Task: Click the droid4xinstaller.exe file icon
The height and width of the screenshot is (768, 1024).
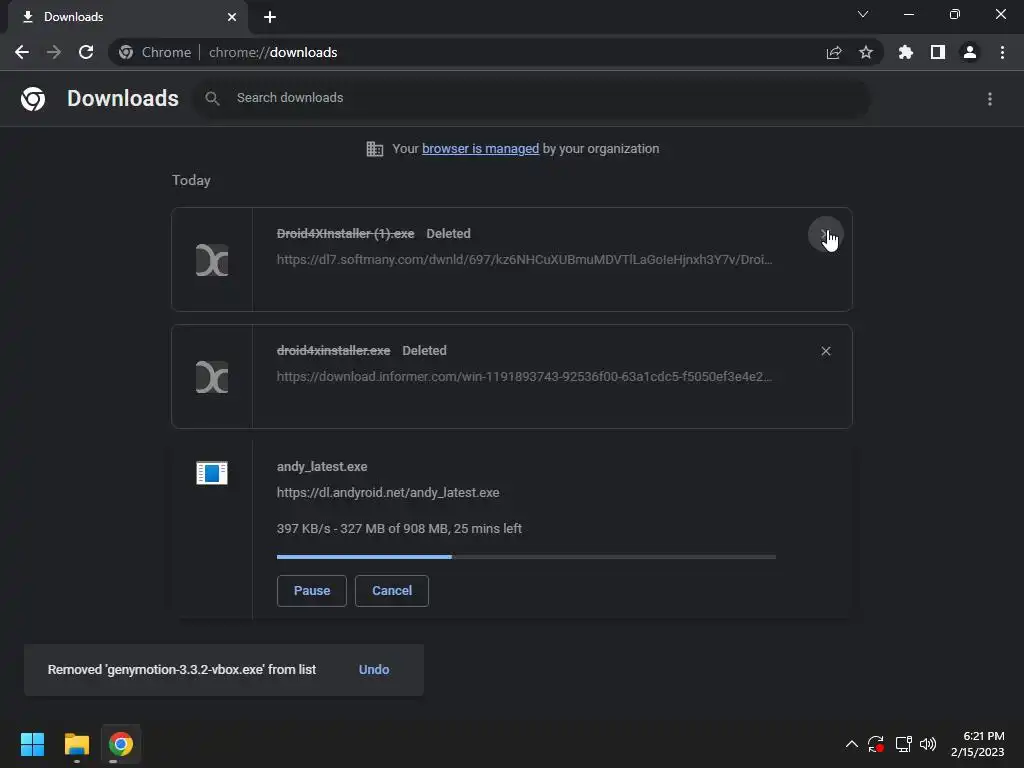Action: 212,377
